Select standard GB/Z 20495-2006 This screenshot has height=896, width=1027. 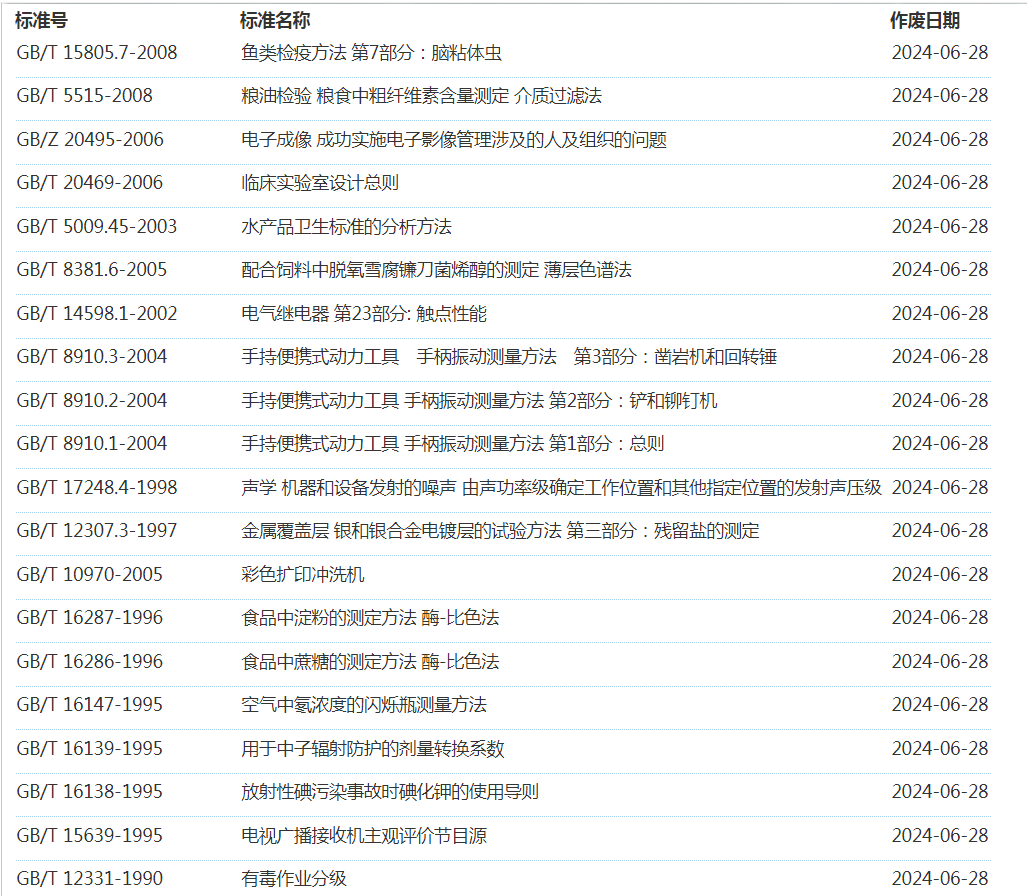[x=90, y=140]
